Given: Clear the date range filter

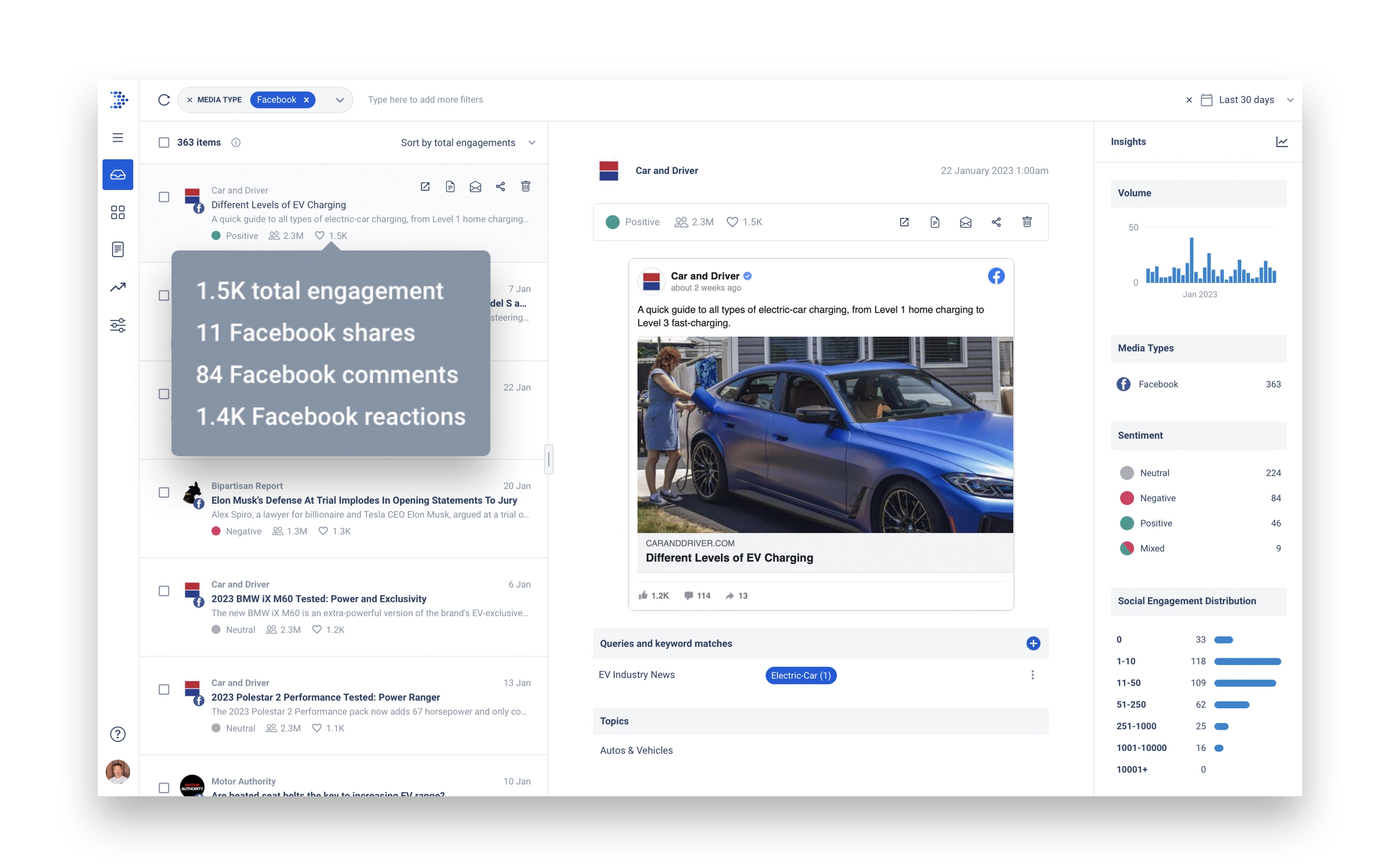Looking at the screenshot, I should click(1189, 100).
